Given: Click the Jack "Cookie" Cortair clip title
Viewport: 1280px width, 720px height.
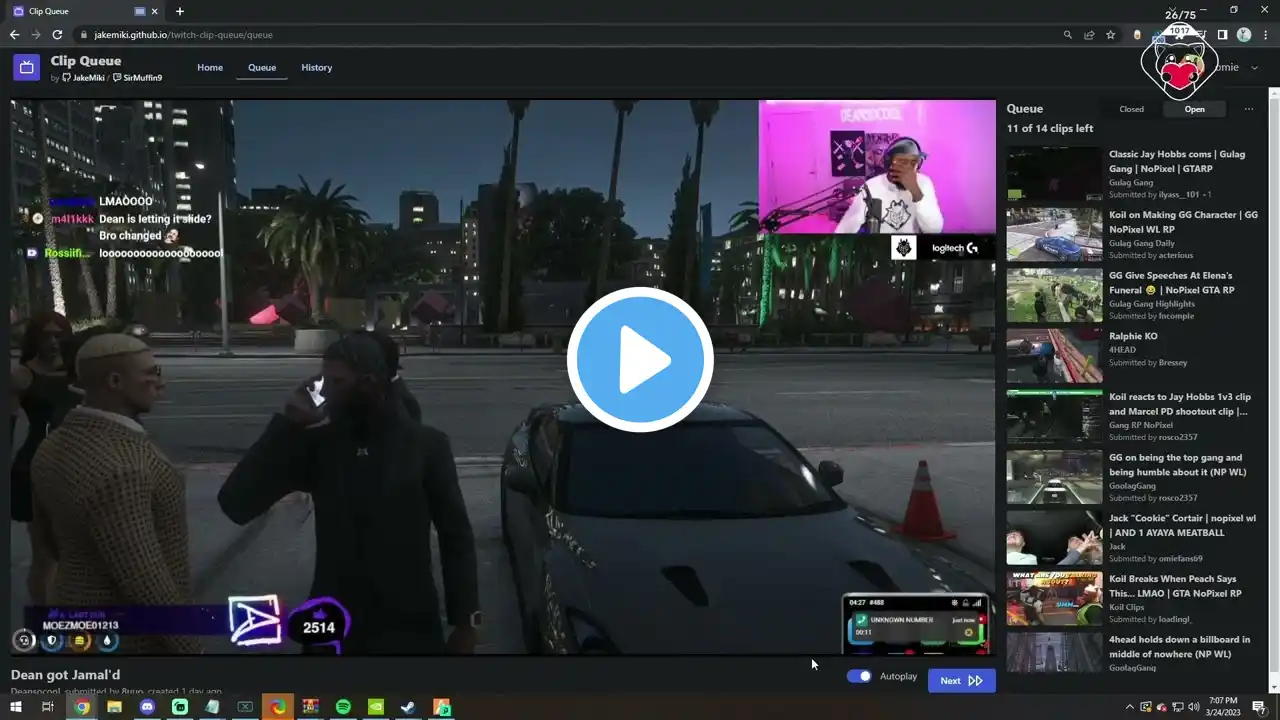Looking at the screenshot, I should [x=1182, y=525].
